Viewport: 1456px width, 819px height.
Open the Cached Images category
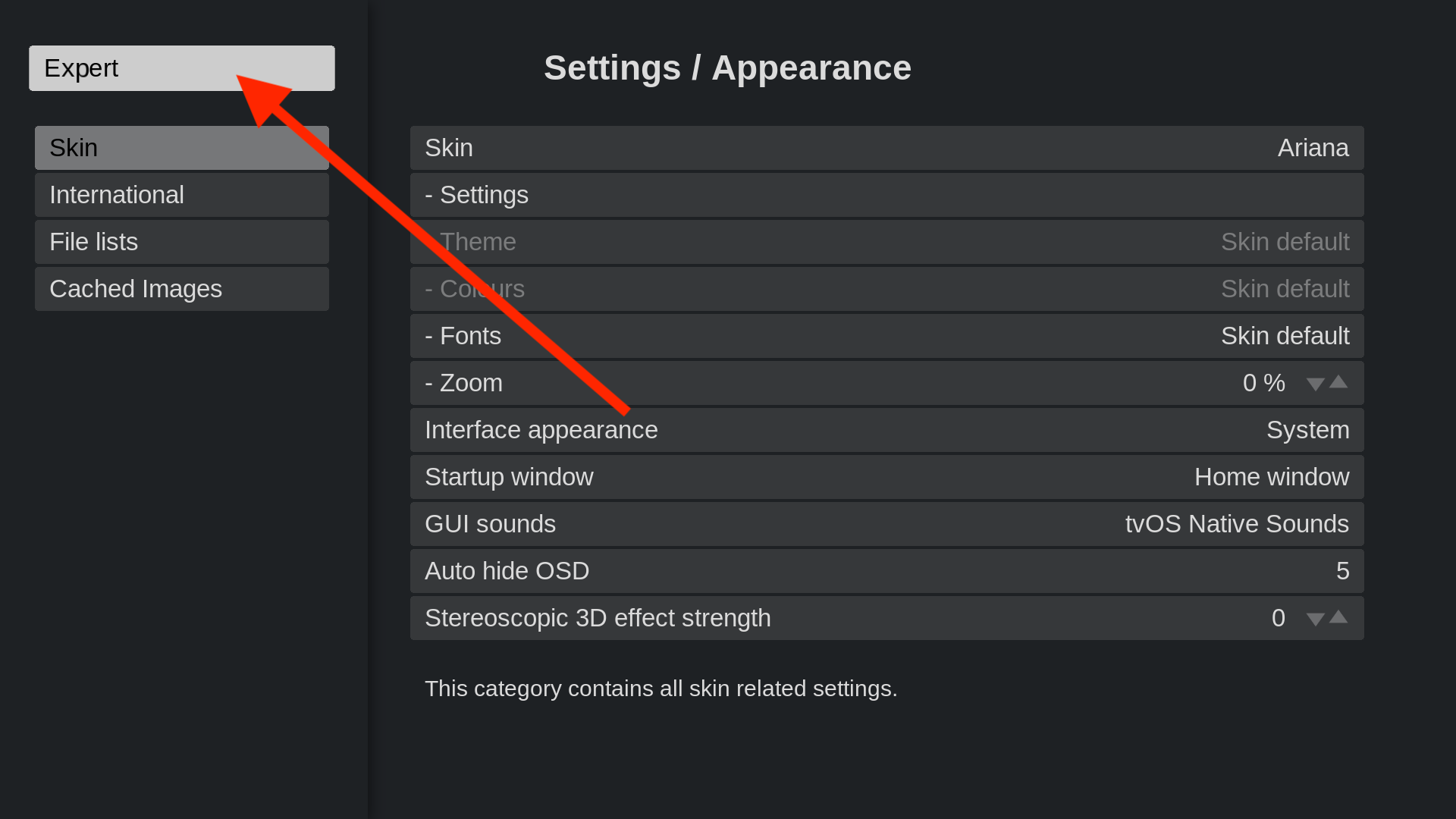point(181,289)
